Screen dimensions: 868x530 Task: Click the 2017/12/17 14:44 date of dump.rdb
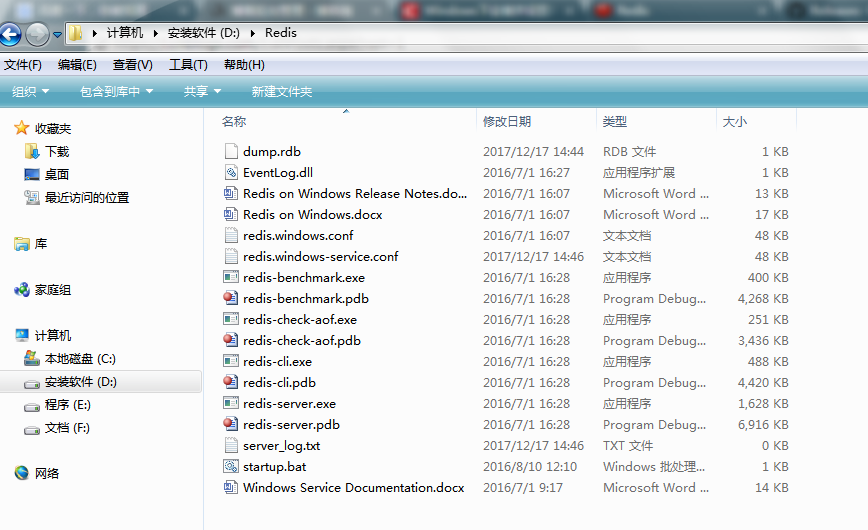(x=533, y=152)
